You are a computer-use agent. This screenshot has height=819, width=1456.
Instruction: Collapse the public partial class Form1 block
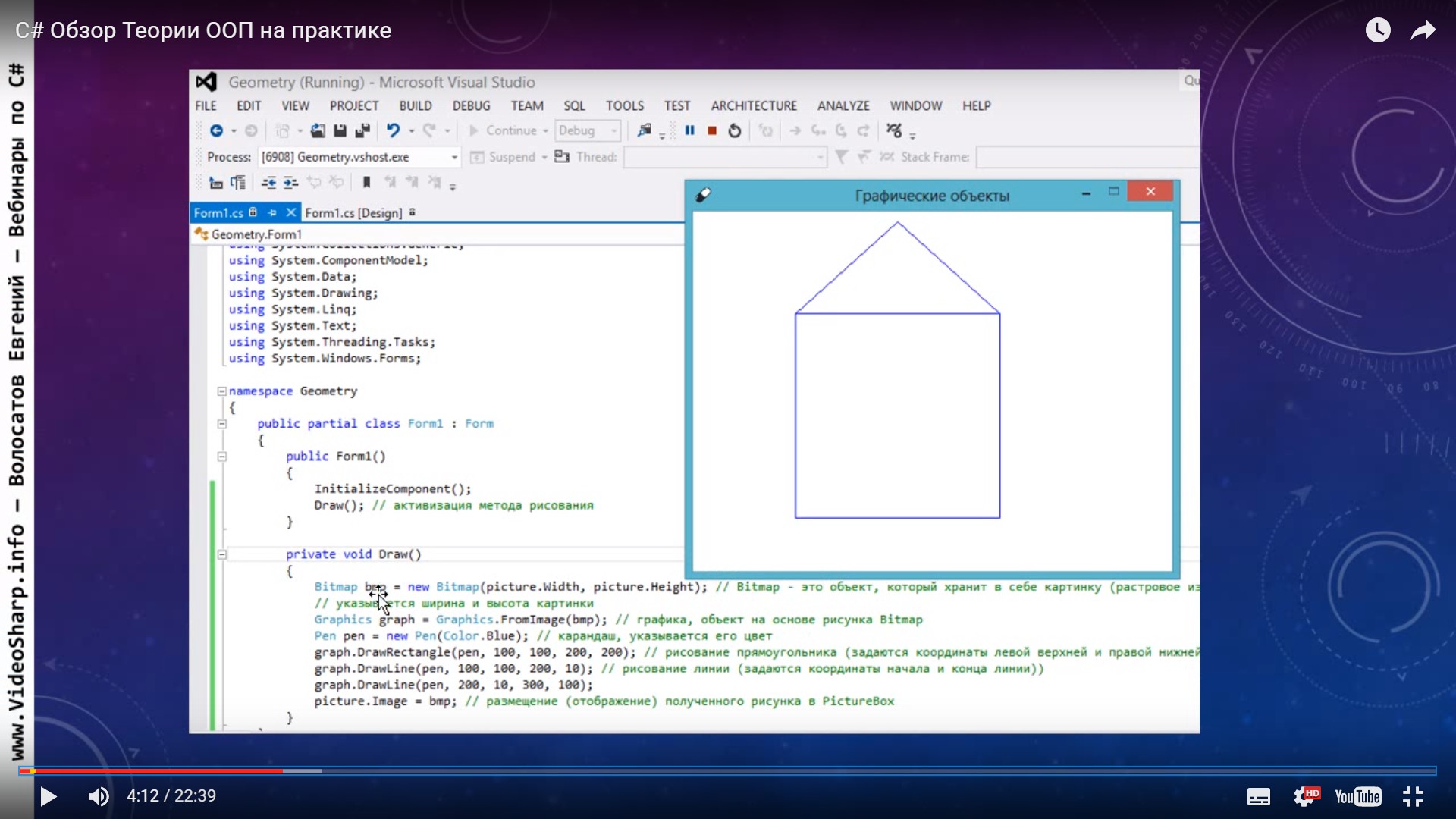[221, 424]
